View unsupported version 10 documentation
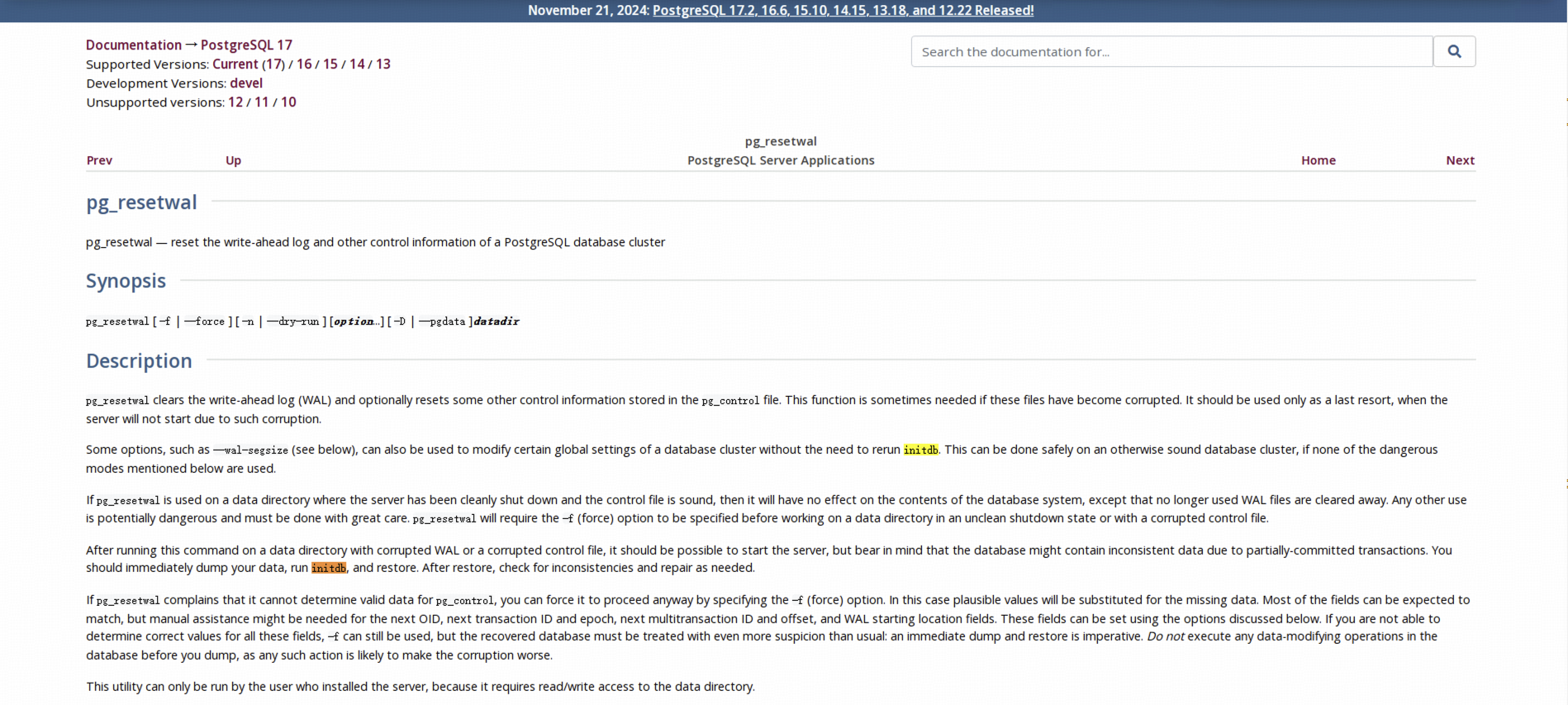 tap(288, 102)
